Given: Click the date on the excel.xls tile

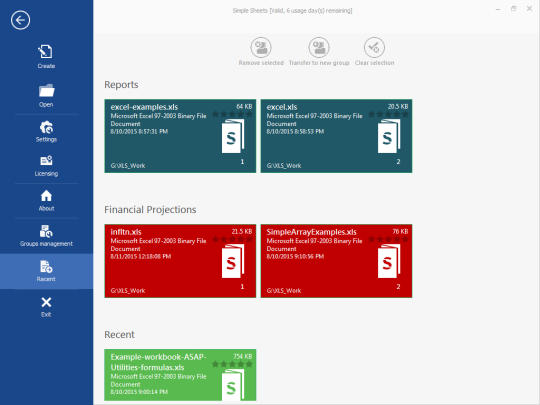Looking at the screenshot, I should click(295, 132).
